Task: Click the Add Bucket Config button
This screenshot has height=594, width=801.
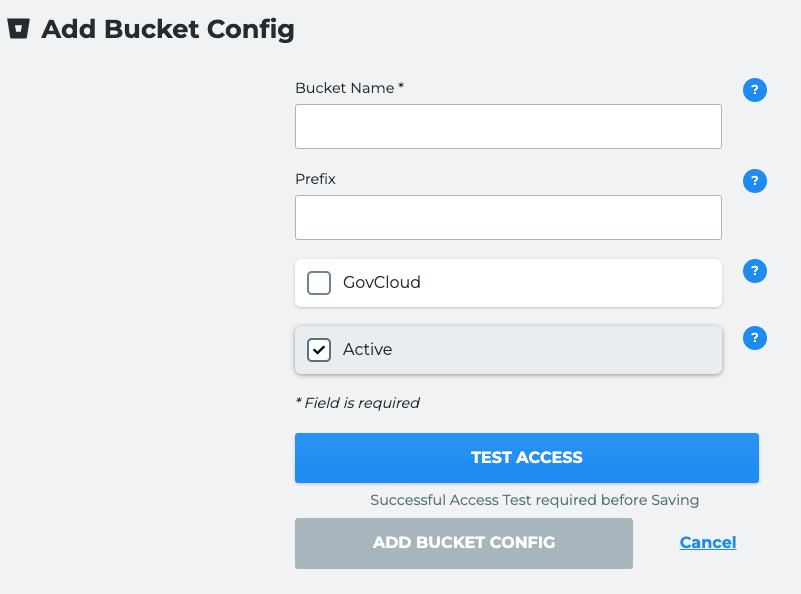Action: (463, 543)
